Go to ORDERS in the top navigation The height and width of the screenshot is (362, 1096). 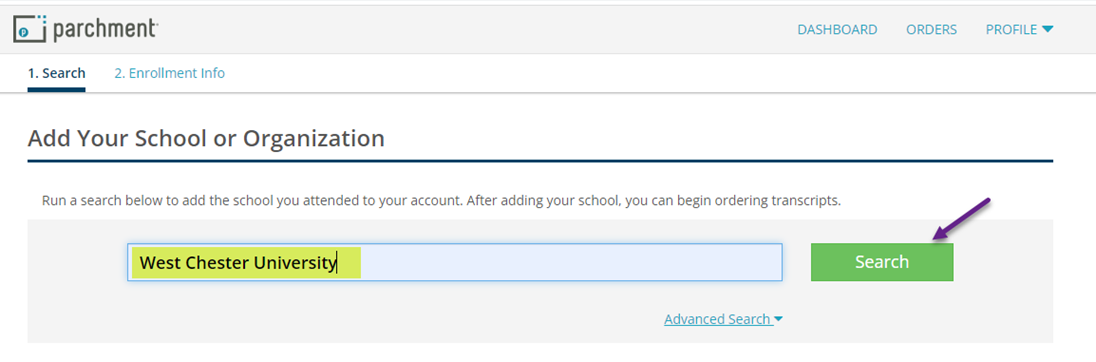(932, 29)
